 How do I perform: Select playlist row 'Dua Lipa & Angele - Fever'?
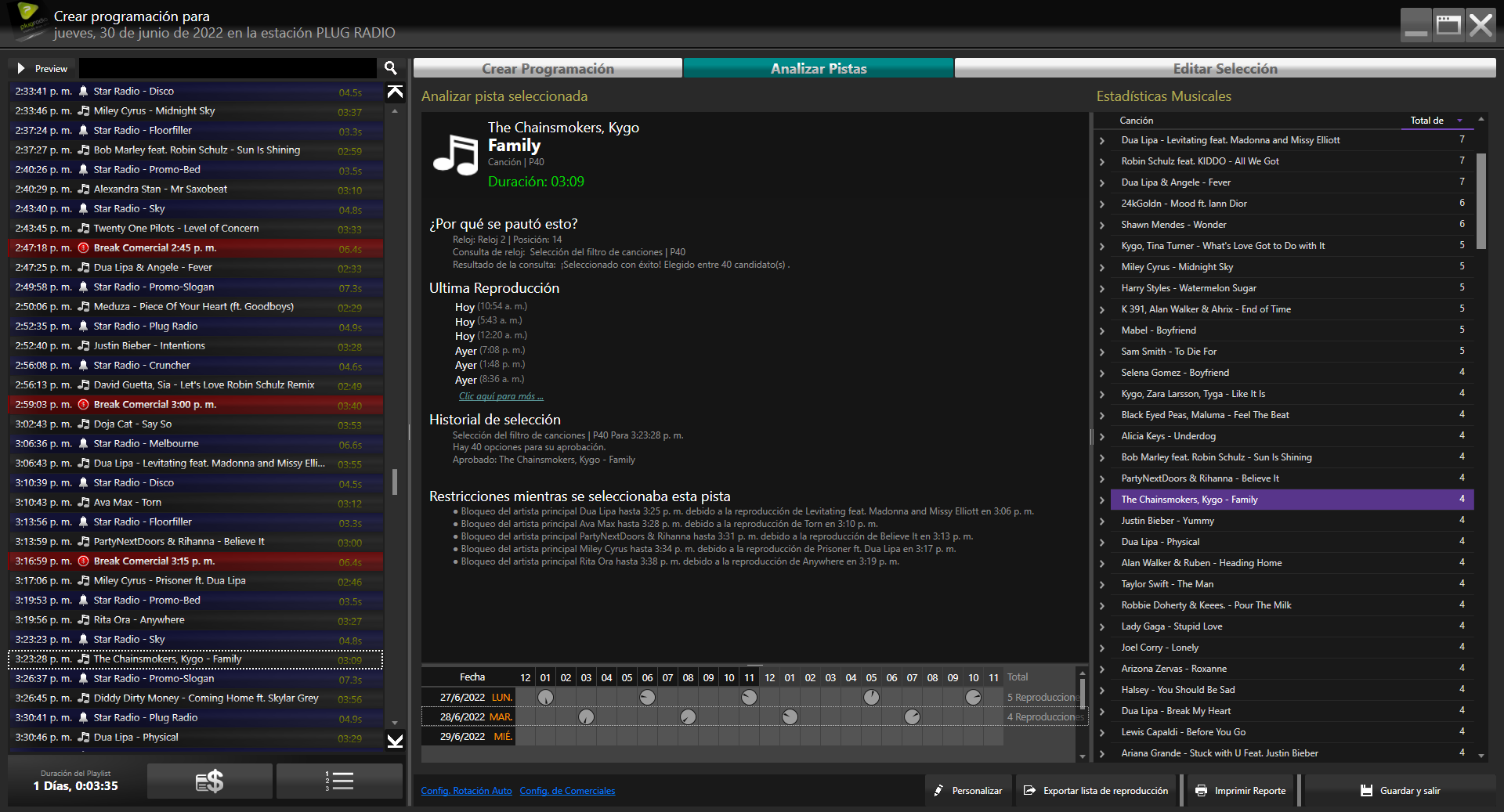196,268
